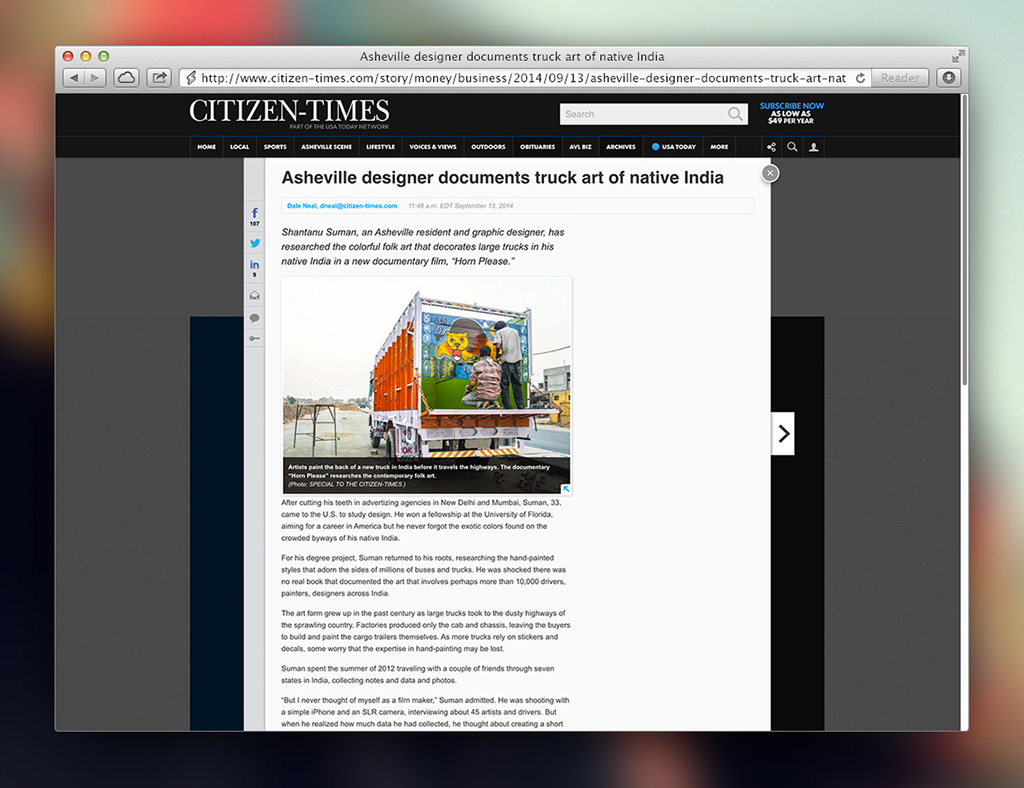
Task: Open the Subscribe Now offer
Action: click(x=792, y=113)
